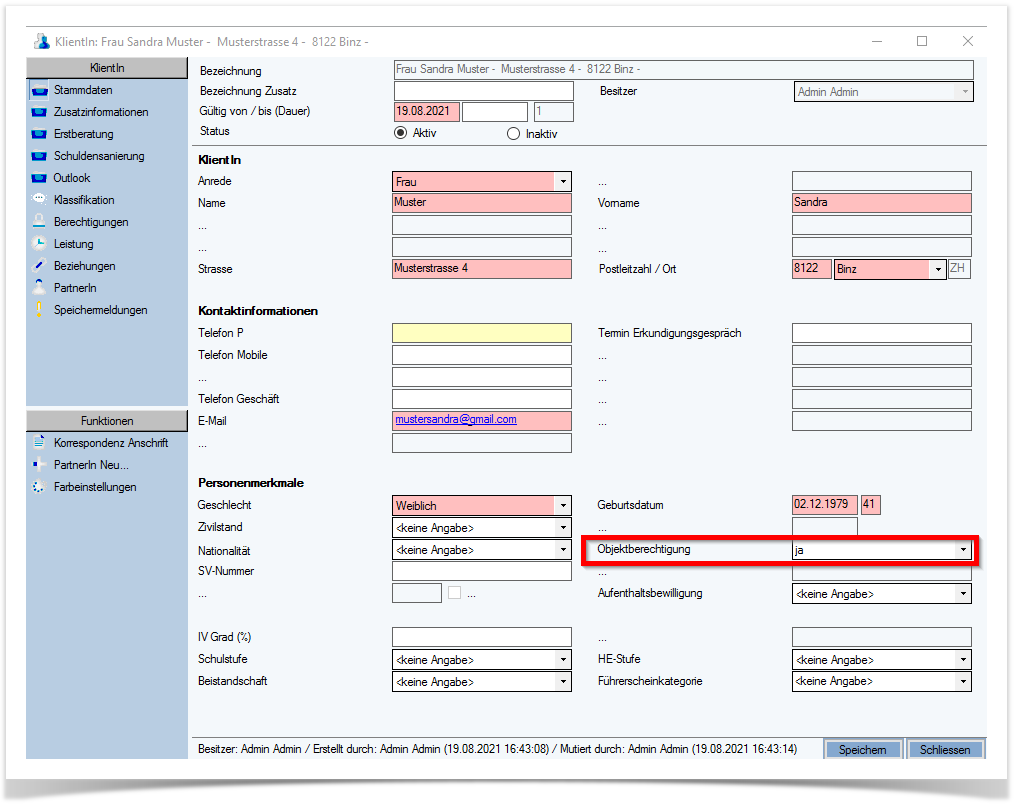This screenshot has height=808, width=1021.
Task: Click the SV-Nummer input field
Action: [482, 571]
